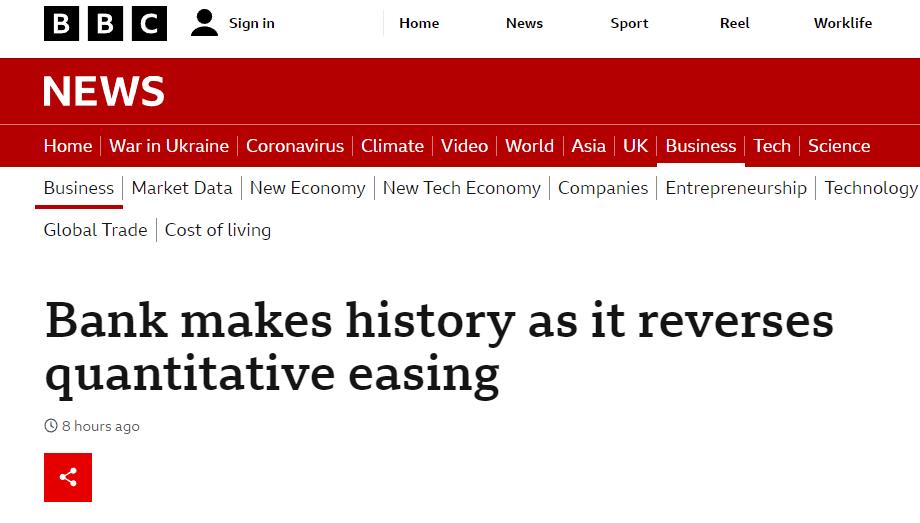The image size is (920, 523).
Task: Open Global Trade sub-tab
Action: 96,230
